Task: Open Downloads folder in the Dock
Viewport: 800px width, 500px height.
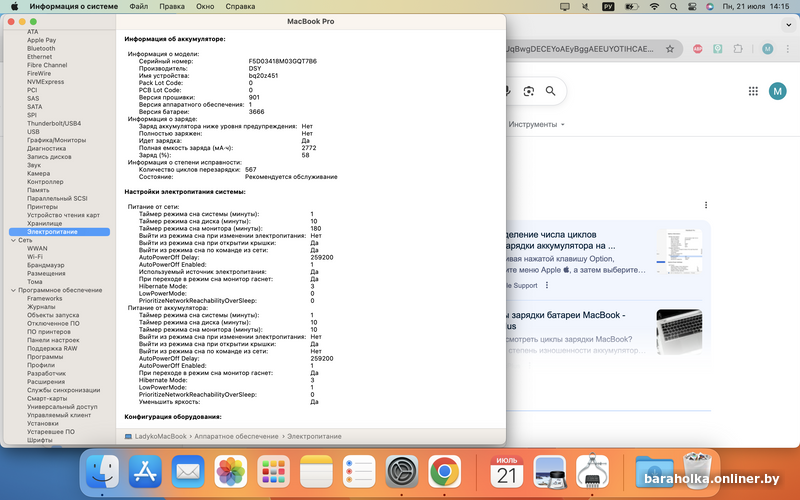Action: tap(654, 471)
